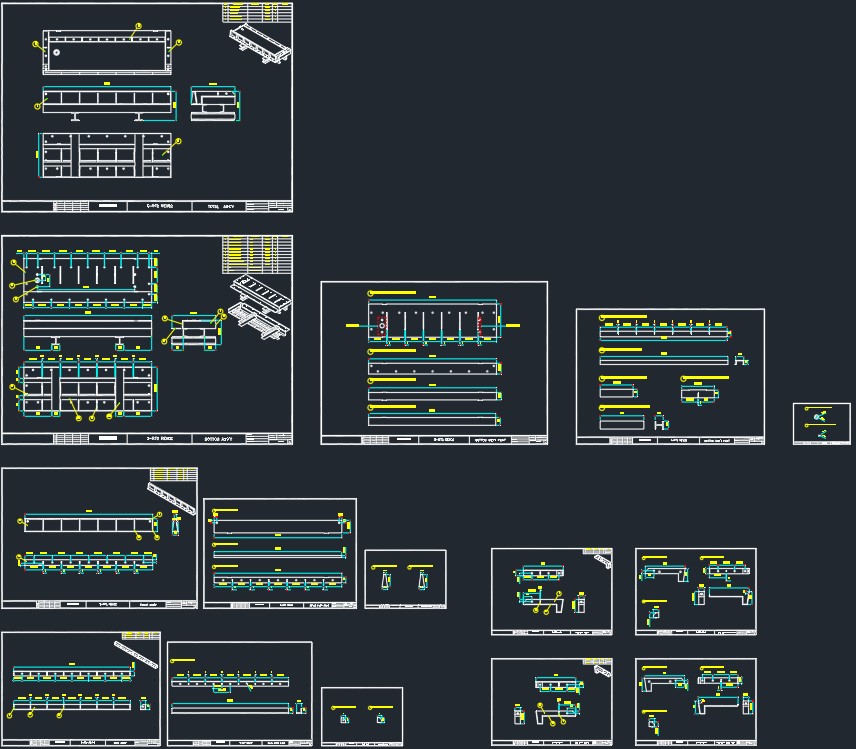Click the small circular hole in the top-left sheet's plan view
856x749 pixels.
coord(57,53)
